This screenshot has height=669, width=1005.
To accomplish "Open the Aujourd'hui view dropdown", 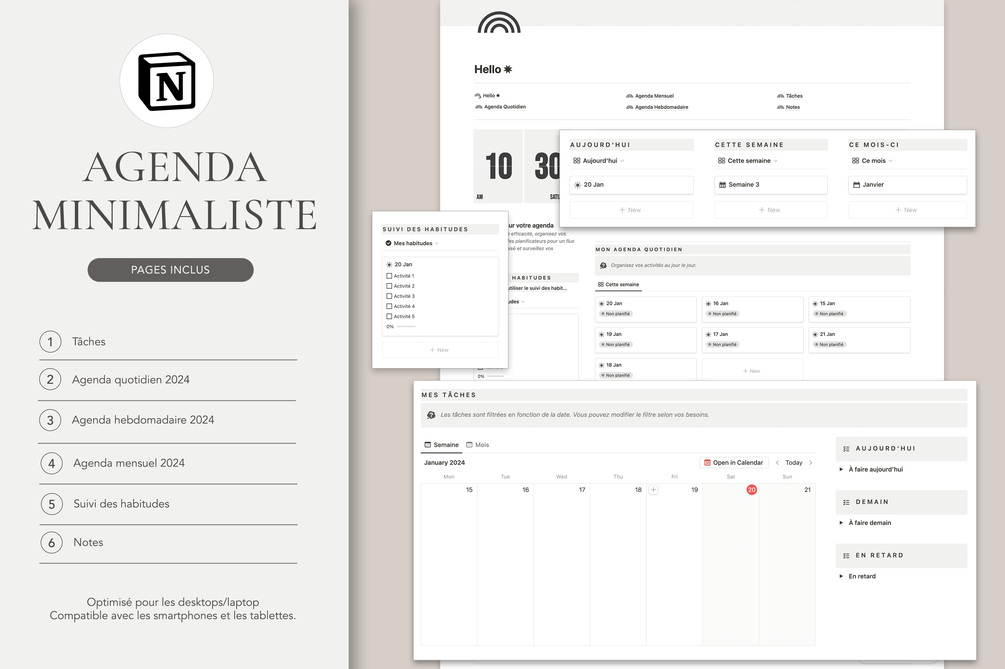I will pyautogui.click(x=599, y=161).
